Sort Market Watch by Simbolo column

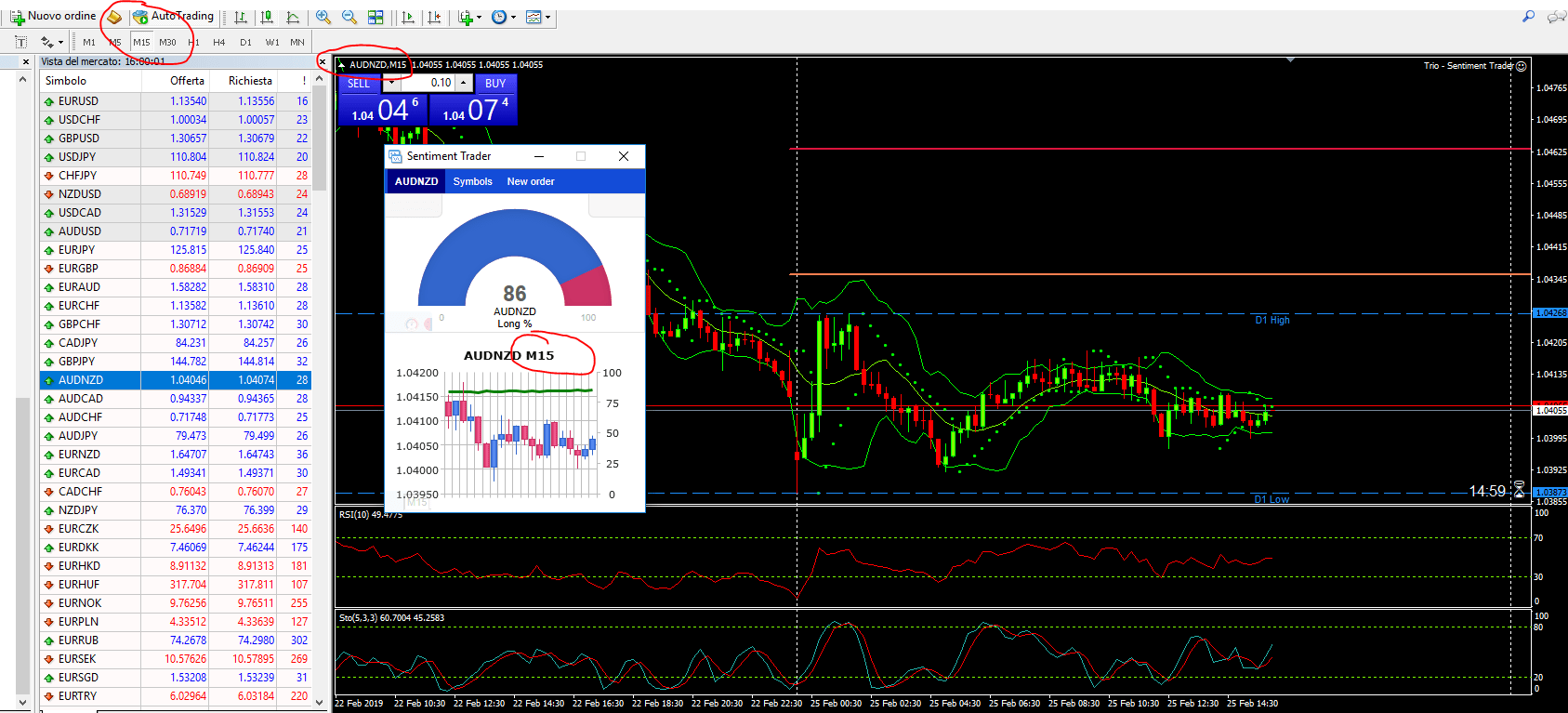pyautogui.click(x=90, y=81)
